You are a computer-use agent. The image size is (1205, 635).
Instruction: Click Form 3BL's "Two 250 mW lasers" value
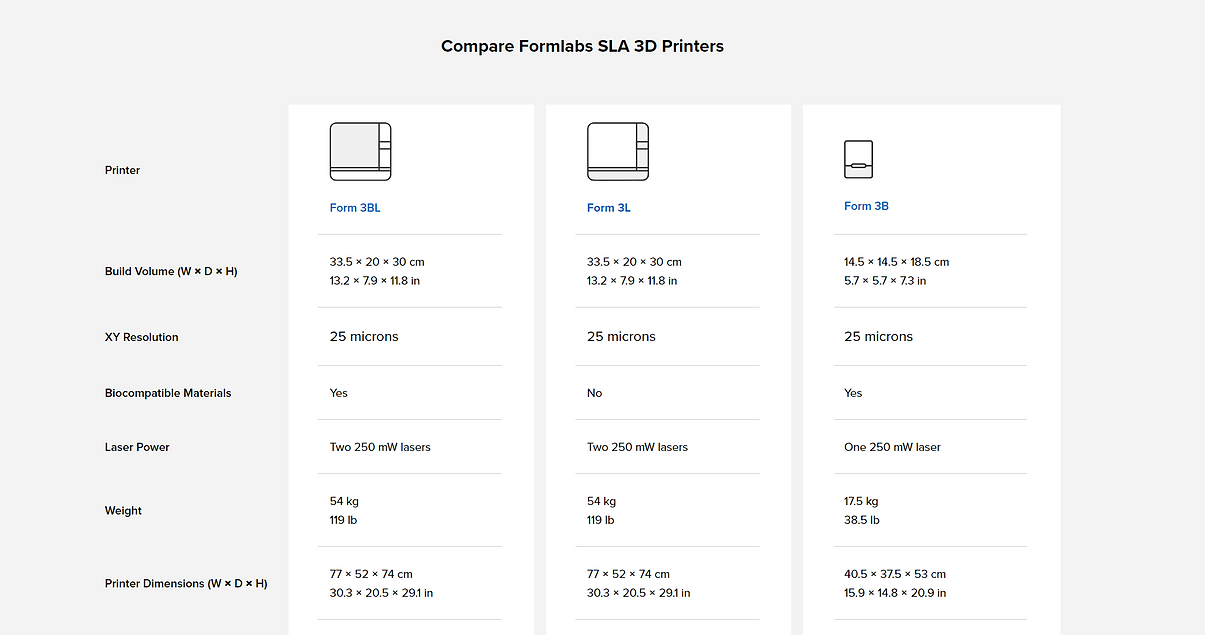(380, 447)
